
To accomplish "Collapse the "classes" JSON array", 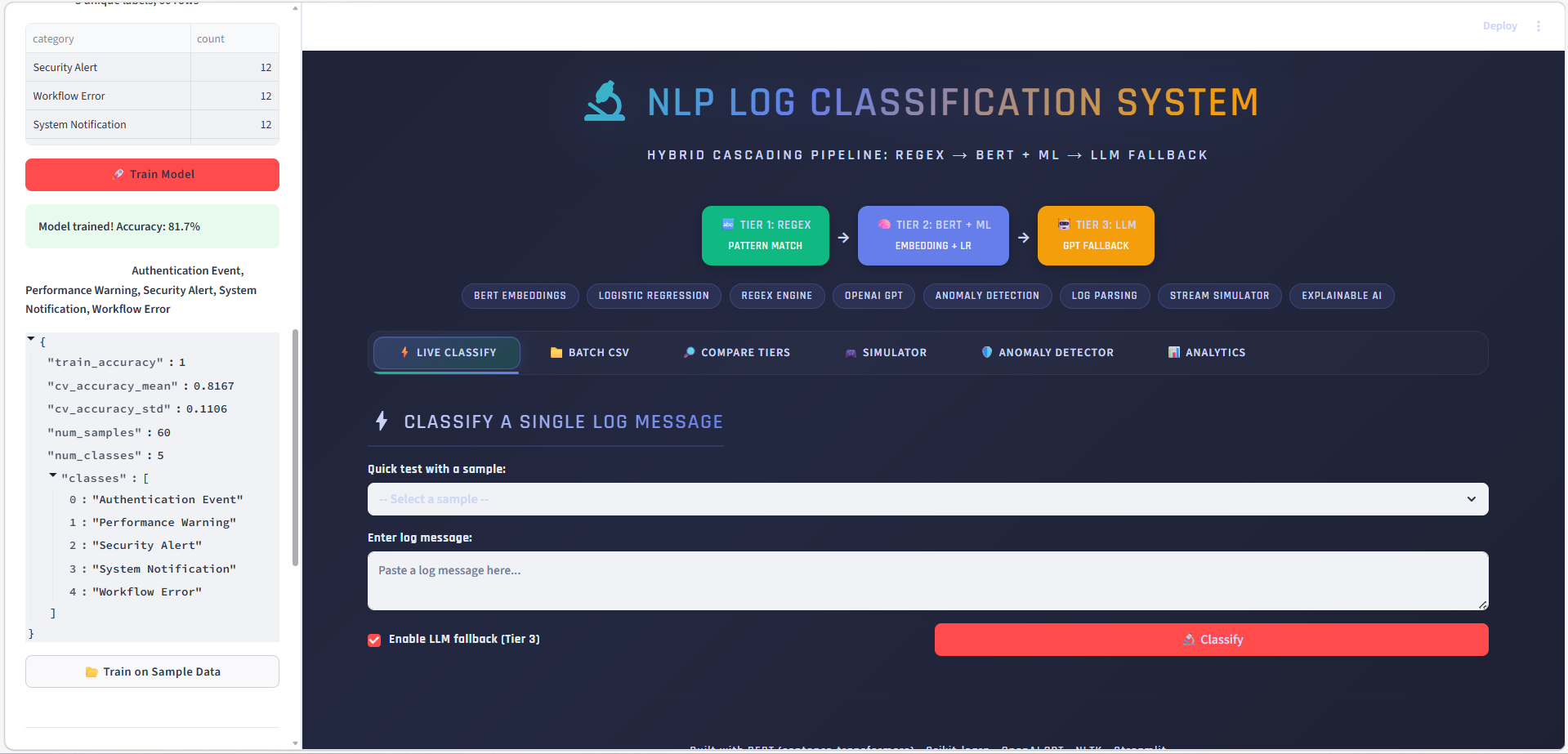I will click(53, 475).
